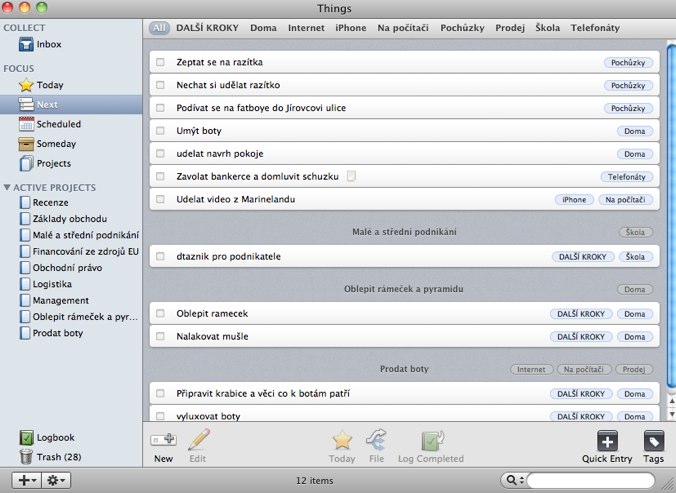Image resolution: width=676 pixels, height=493 pixels.
Task: Show the Tags bar button
Action: (654, 441)
